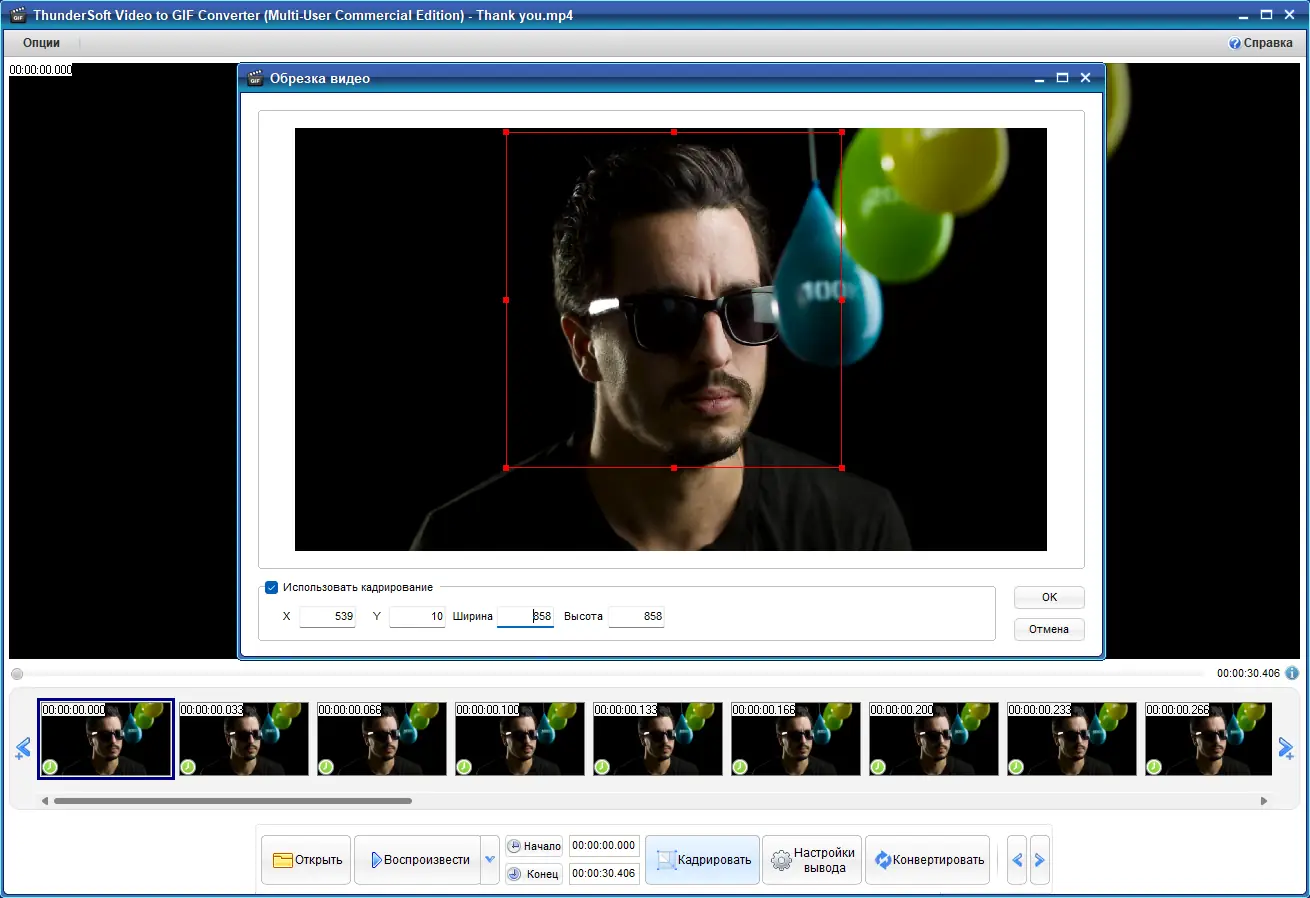This screenshot has width=1310, height=898.
Task: Open the Опции menu
Action: click(42, 43)
